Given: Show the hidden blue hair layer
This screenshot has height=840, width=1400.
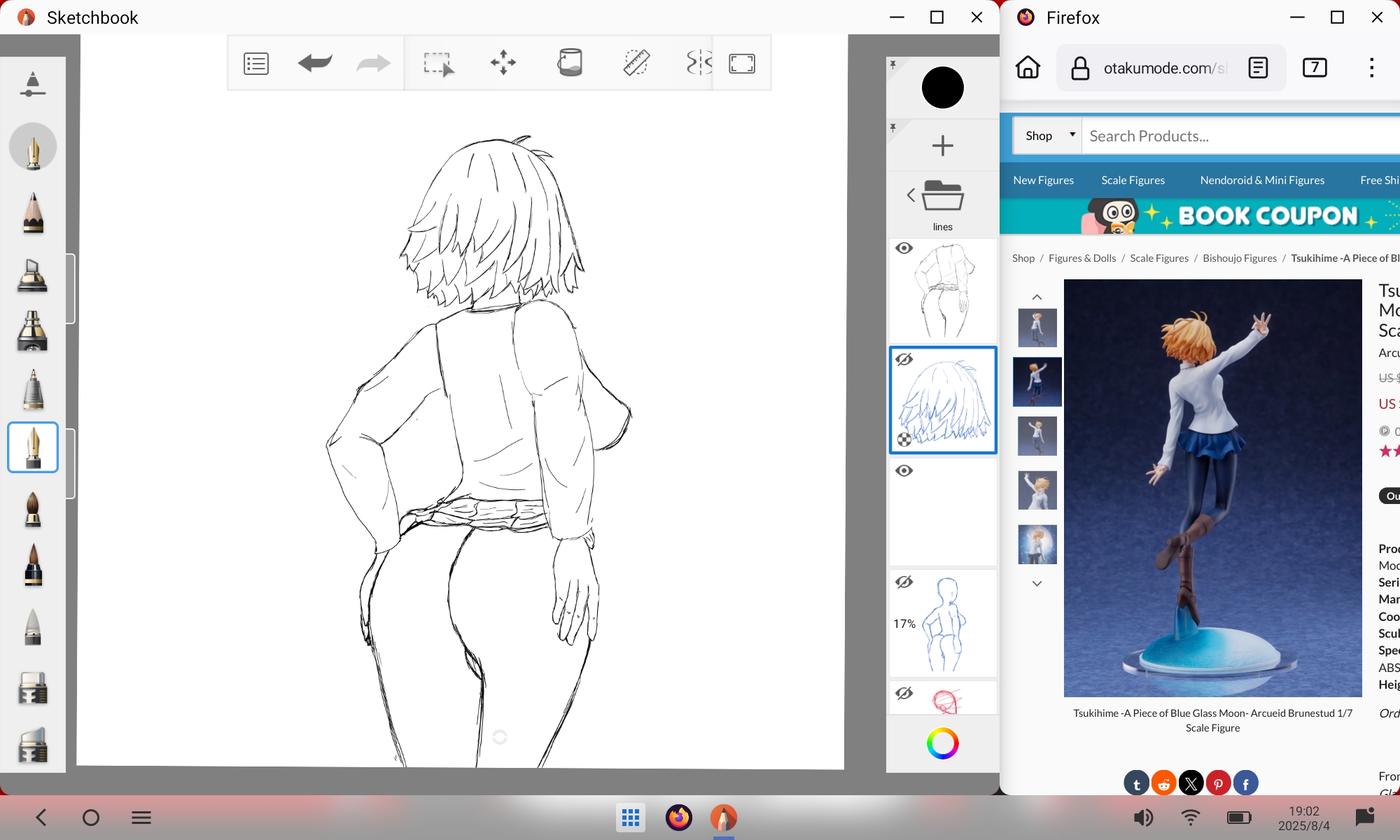Looking at the screenshot, I should pyautogui.click(x=904, y=360).
